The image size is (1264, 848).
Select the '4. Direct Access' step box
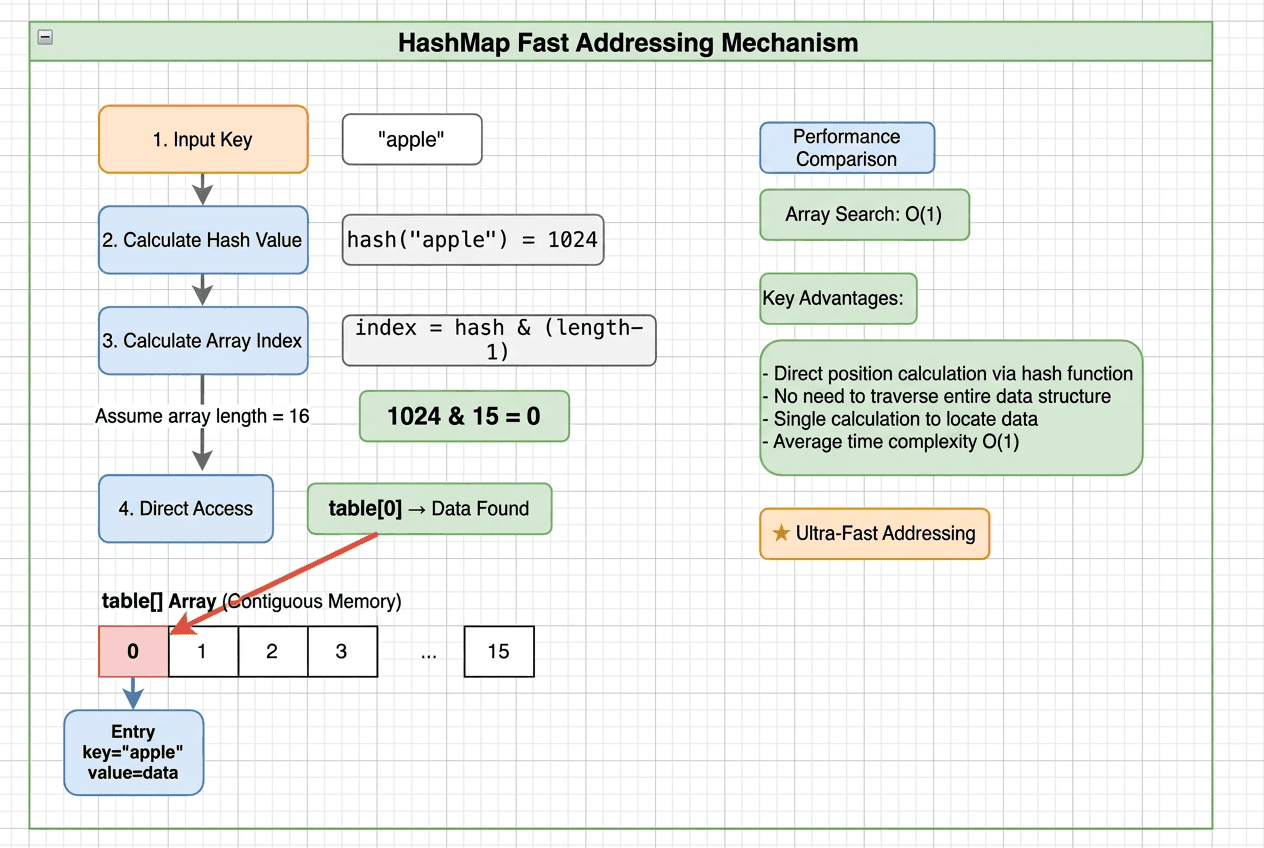(186, 509)
